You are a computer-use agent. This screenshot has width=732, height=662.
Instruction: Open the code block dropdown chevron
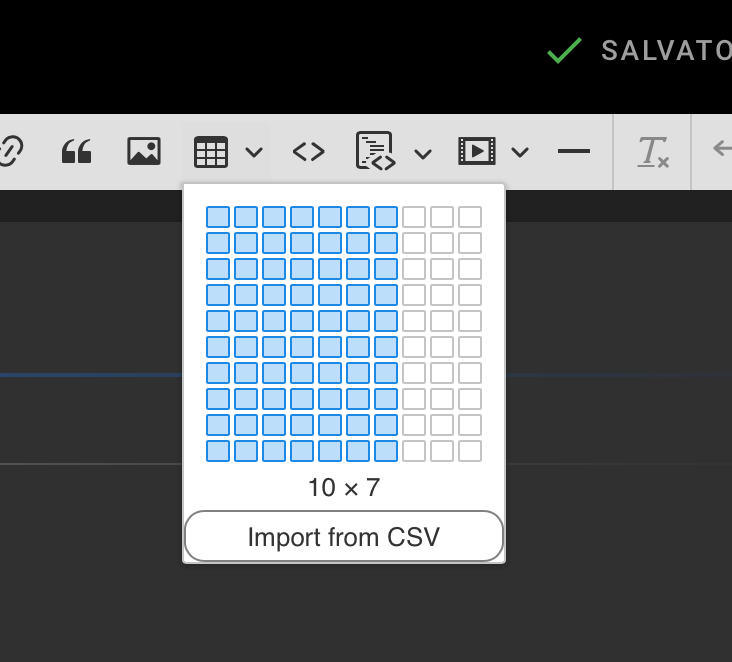click(x=423, y=154)
